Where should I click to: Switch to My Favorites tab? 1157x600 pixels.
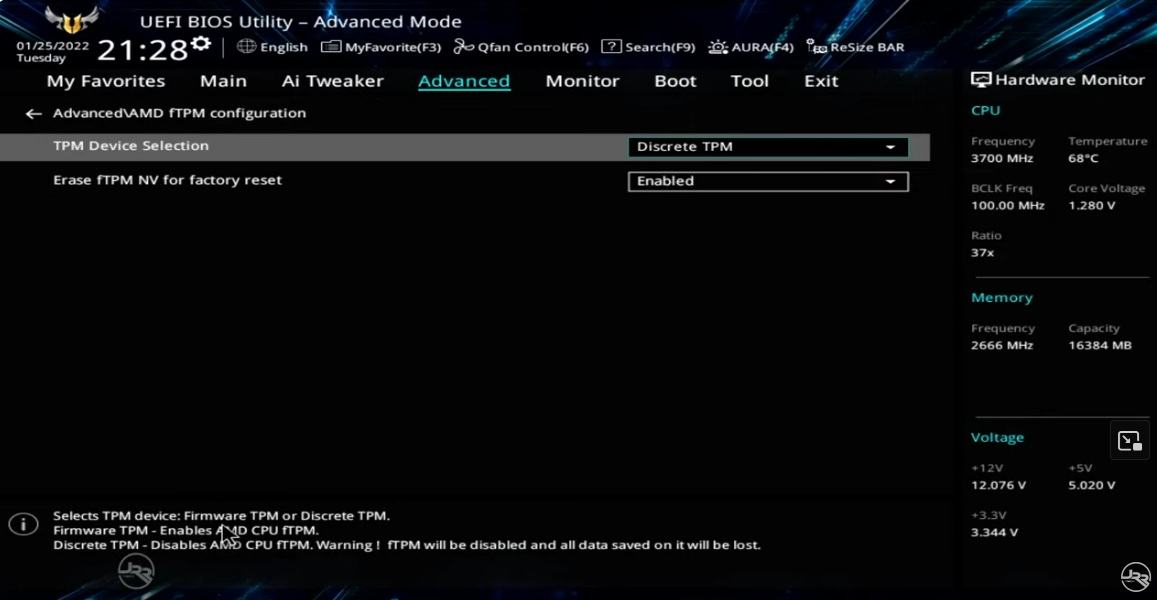coord(106,81)
